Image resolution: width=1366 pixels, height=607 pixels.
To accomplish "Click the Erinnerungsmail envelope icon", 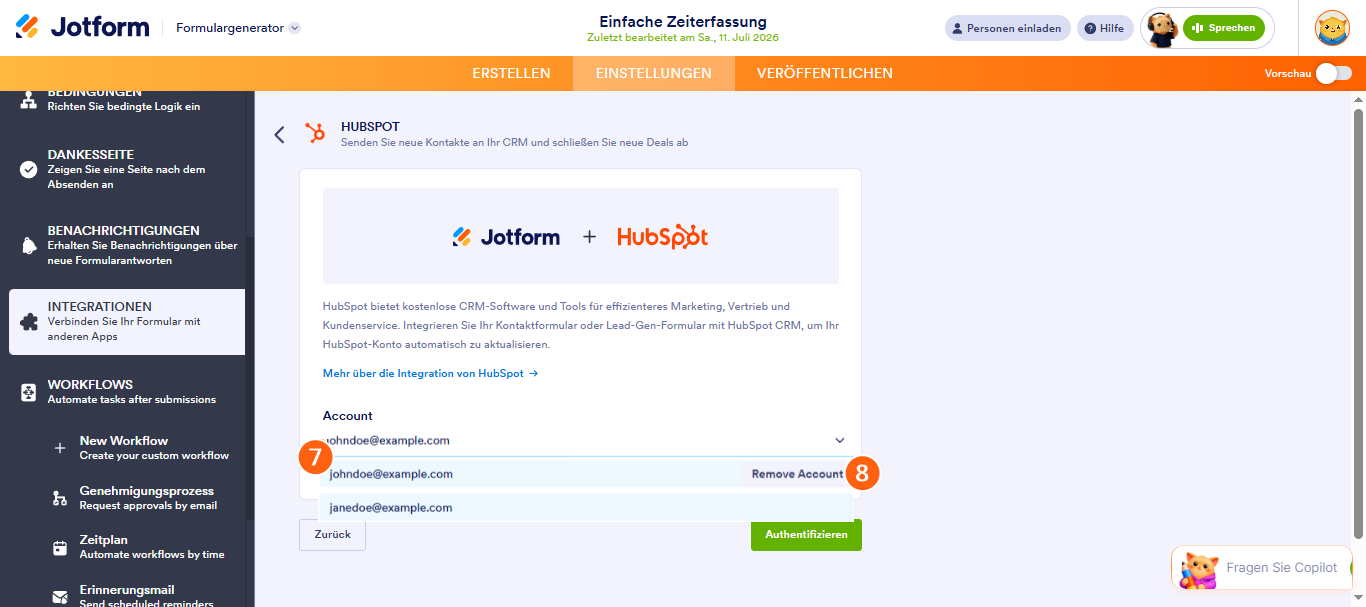I will (60, 597).
